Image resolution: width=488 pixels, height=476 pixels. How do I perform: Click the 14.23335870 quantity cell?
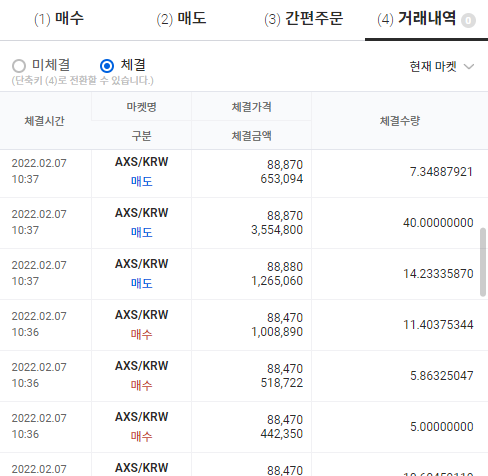[x=438, y=274]
